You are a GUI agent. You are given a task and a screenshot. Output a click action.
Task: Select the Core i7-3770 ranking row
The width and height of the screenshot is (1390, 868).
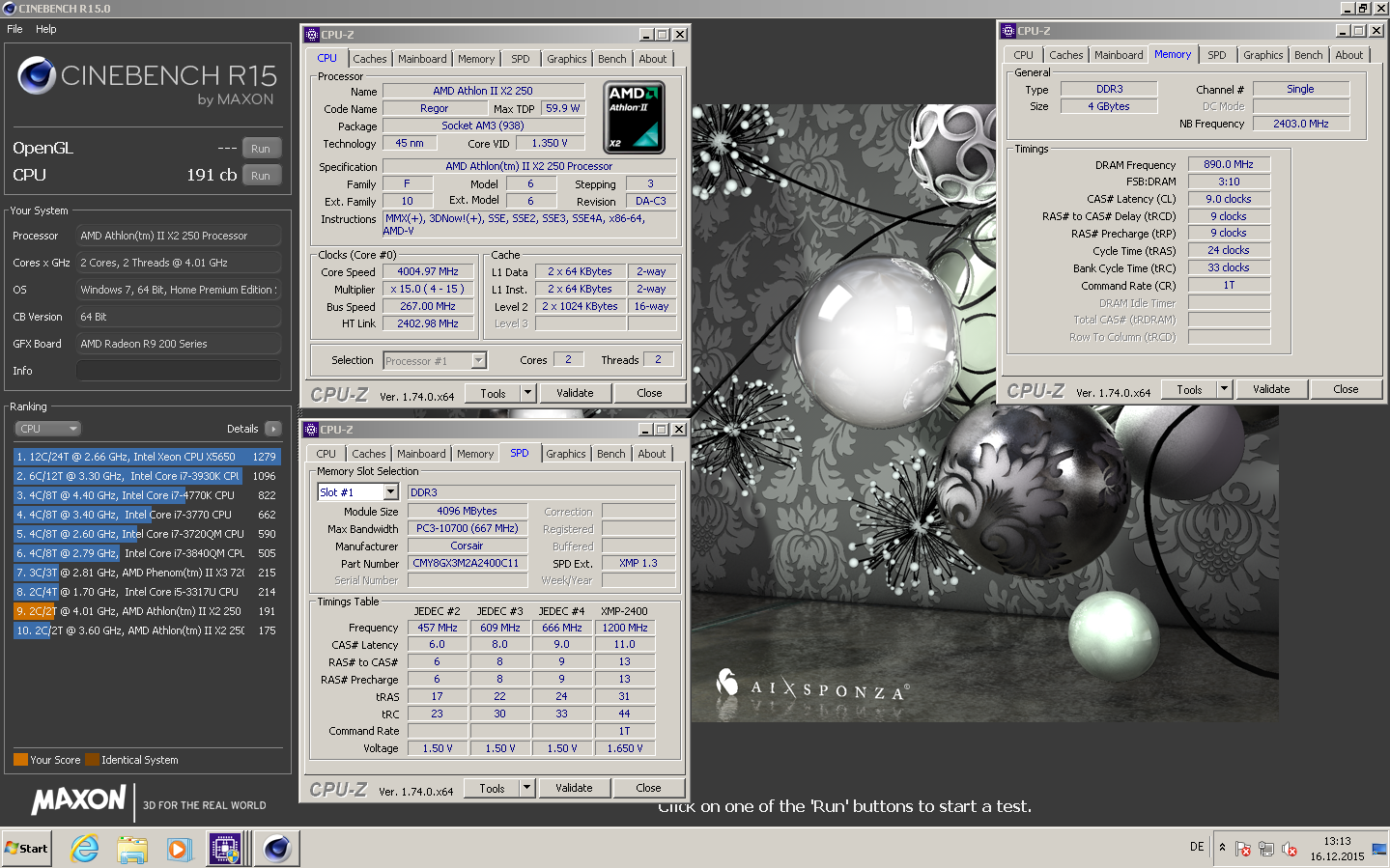[x=147, y=515]
